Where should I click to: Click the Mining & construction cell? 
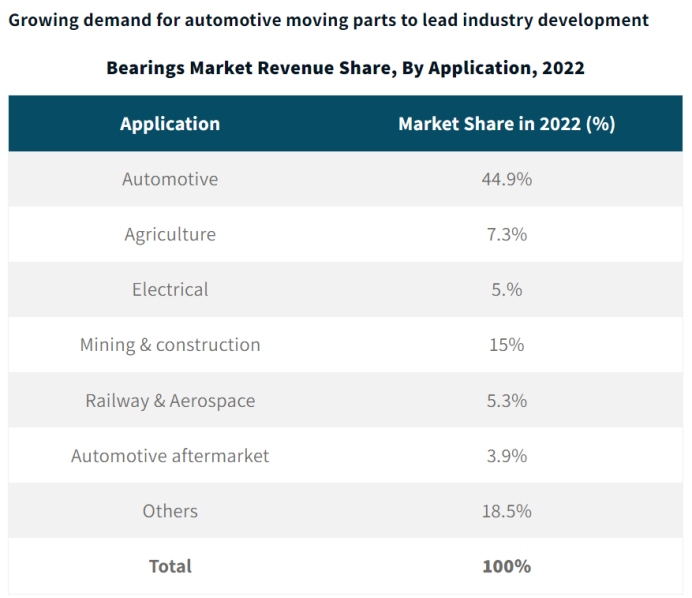(170, 345)
